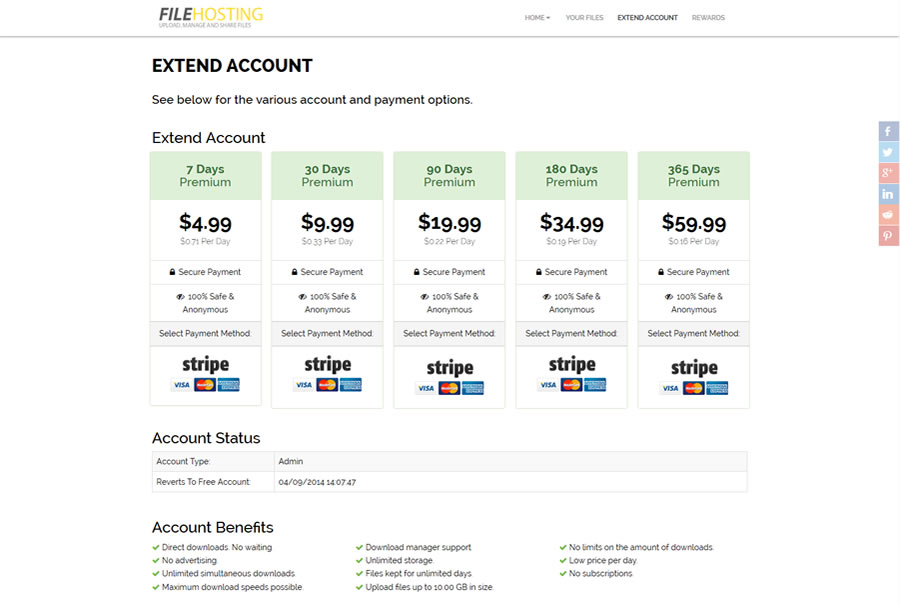
Task: Click the 365 Days Premium plan header
Action: point(693,176)
